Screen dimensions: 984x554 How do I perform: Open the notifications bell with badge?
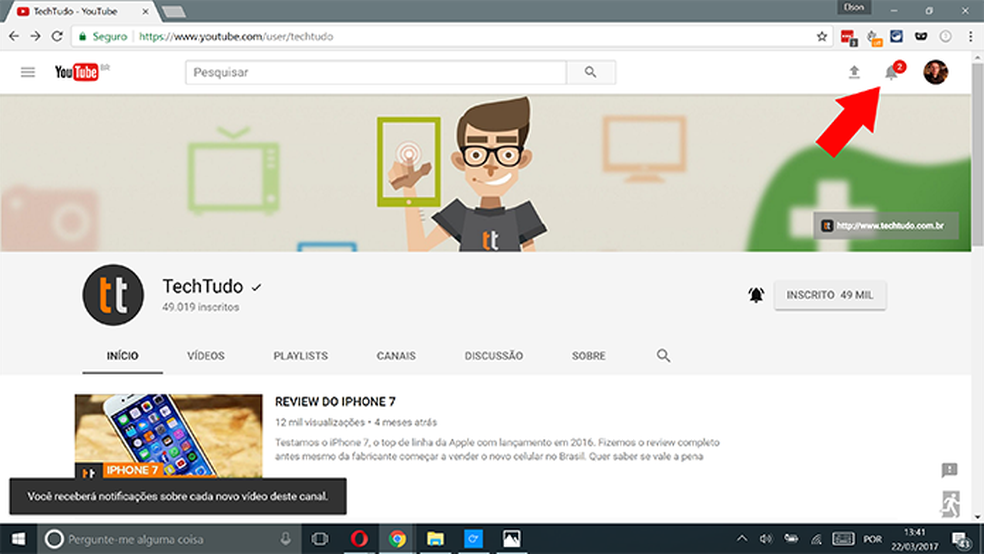(892, 72)
